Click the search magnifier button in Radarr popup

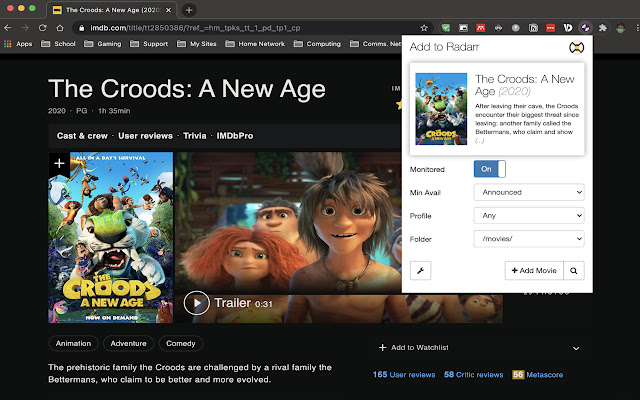click(573, 270)
